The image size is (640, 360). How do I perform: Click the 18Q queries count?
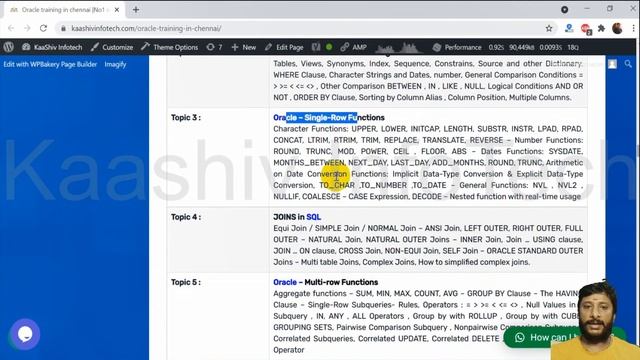573,47
